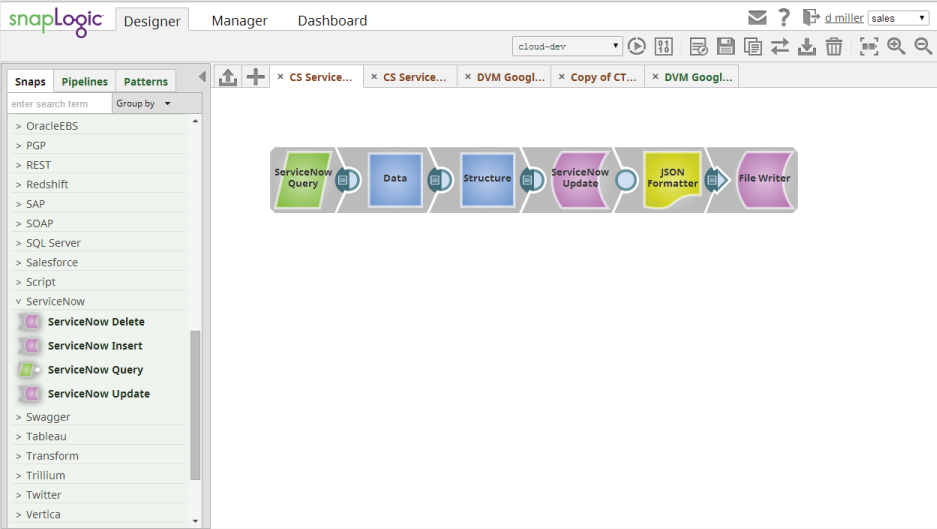The height and width of the screenshot is (529, 937).
Task: Open pipeline validation settings icon
Action: 664,46
